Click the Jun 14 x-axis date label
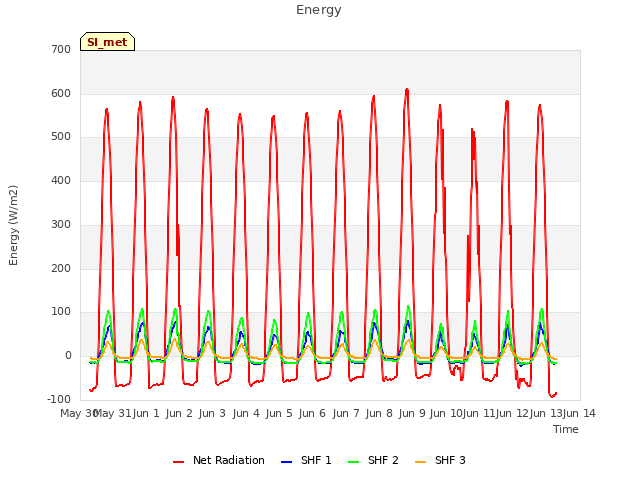 (x=579, y=413)
